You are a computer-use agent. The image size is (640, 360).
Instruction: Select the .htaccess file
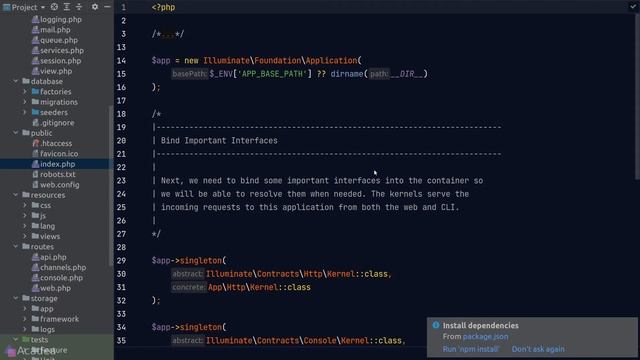click(56, 143)
